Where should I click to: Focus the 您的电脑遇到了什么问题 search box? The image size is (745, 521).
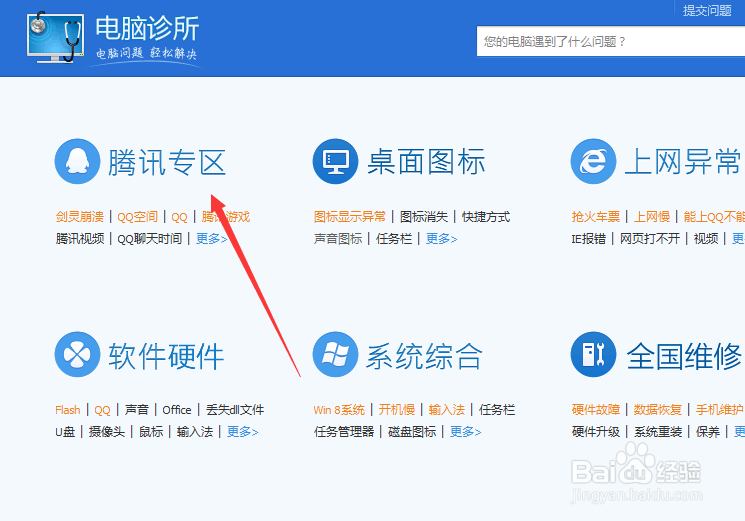611,41
